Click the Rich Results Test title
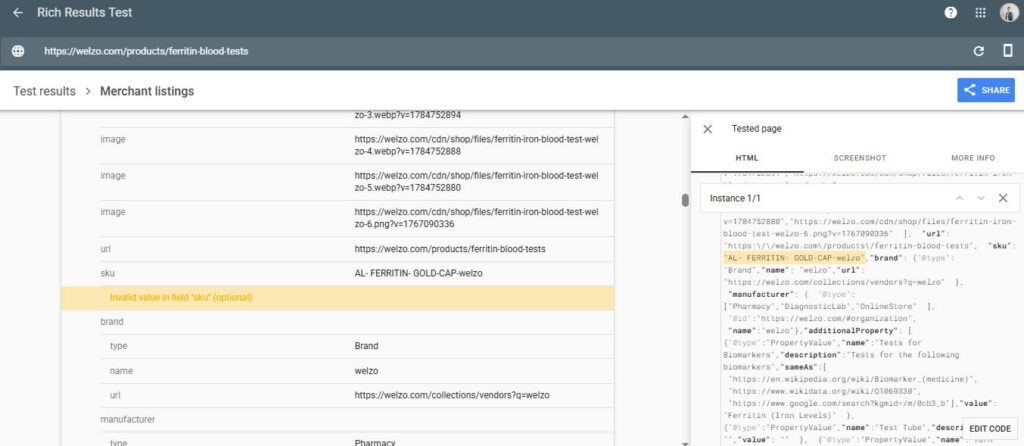 coord(84,12)
